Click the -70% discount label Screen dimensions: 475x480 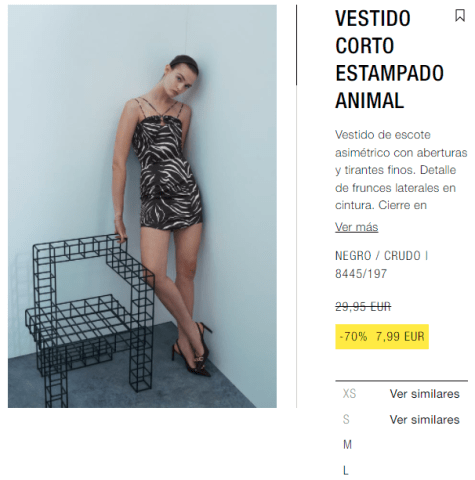point(353,337)
